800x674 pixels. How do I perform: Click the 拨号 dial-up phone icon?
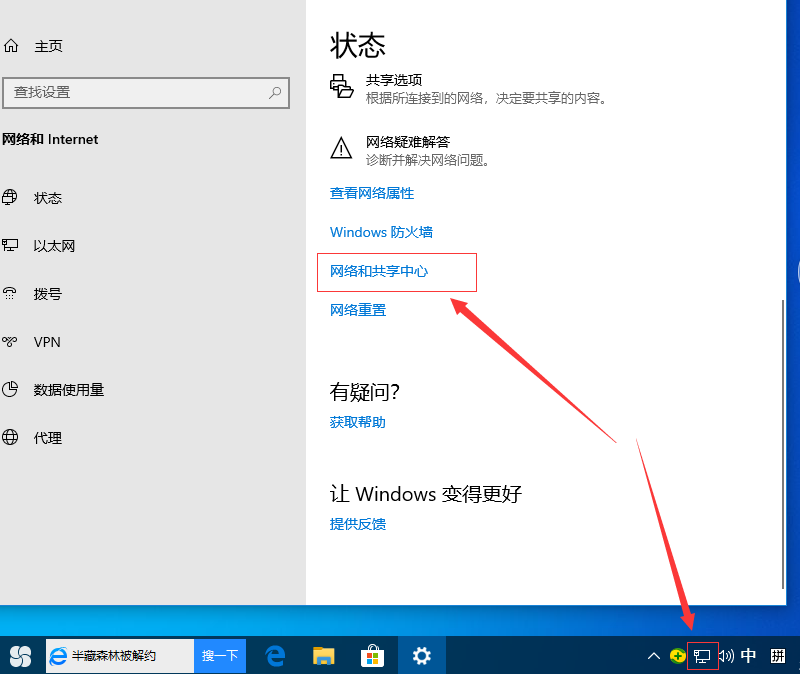point(13,293)
